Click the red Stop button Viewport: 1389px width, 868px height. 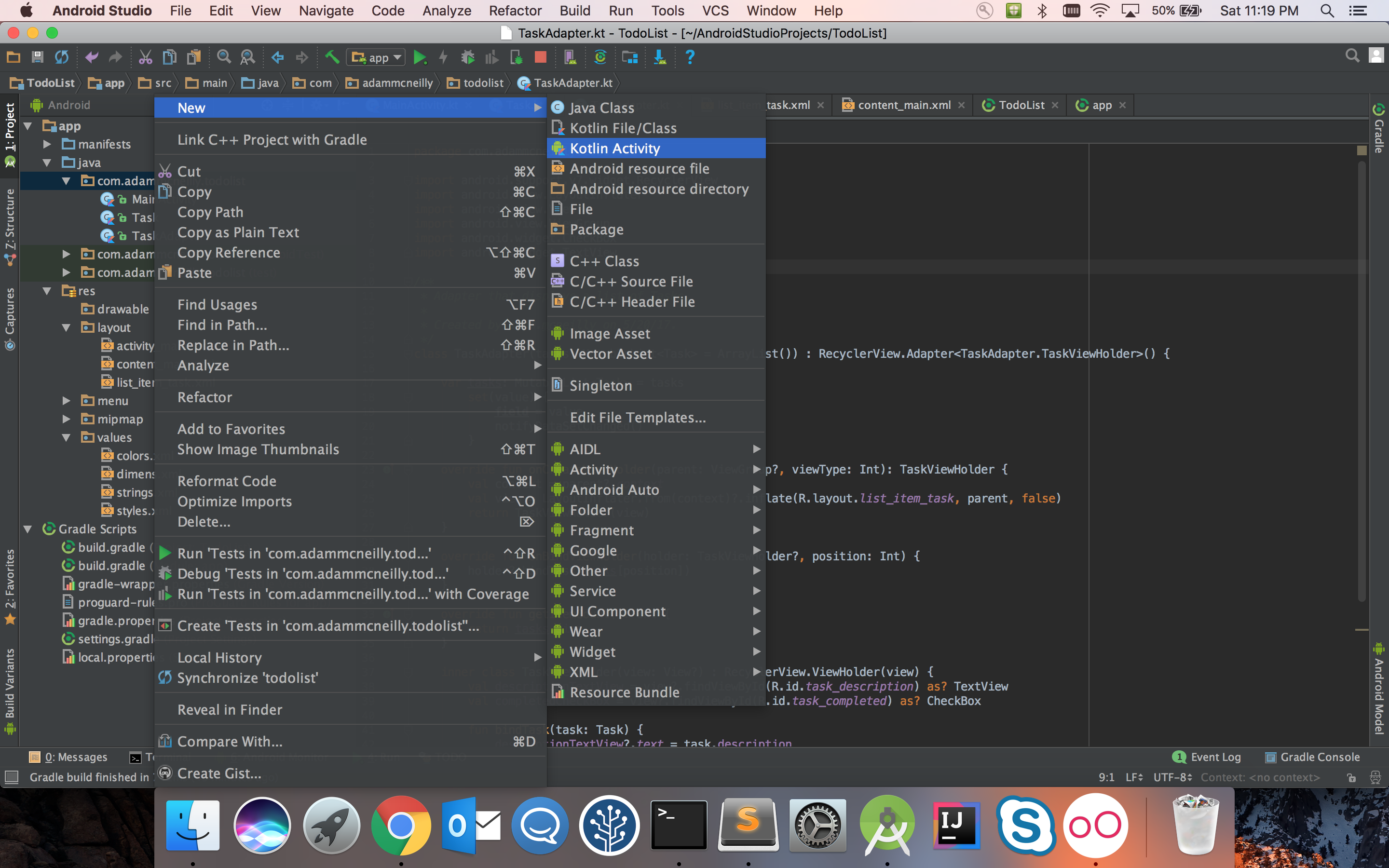(x=540, y=57)
